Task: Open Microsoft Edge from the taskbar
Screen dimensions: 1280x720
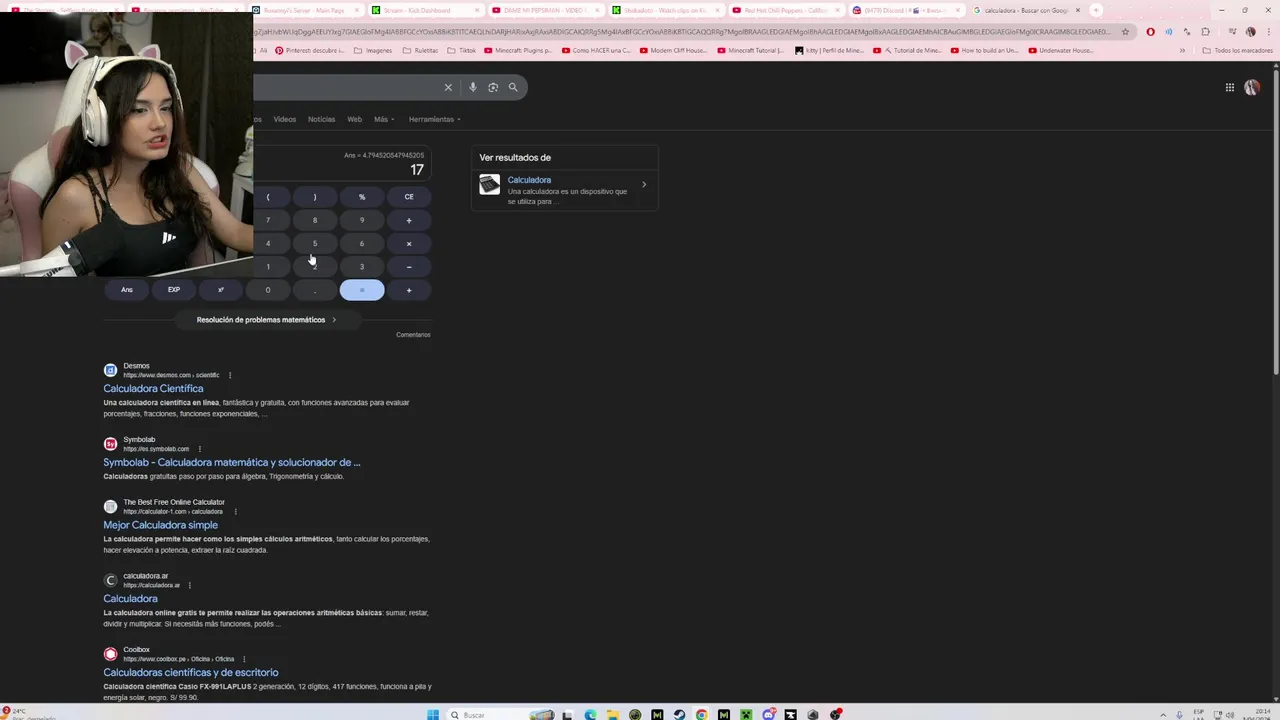Action: (590, 714)
